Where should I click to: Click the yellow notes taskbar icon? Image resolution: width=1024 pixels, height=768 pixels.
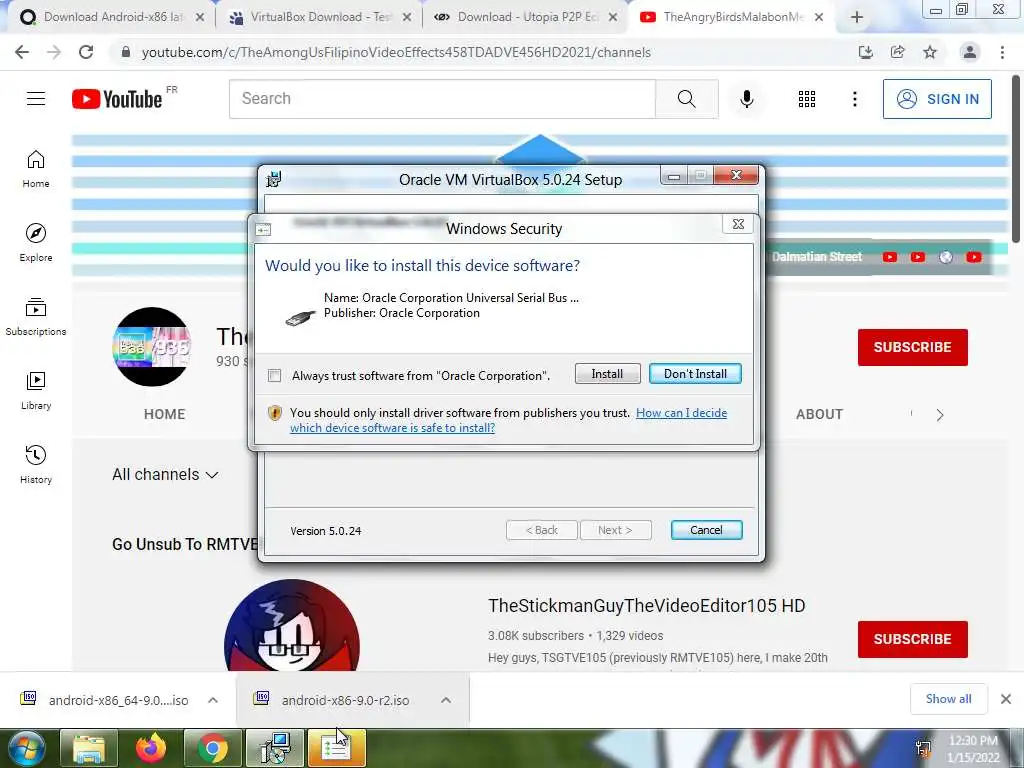[337, 748]
